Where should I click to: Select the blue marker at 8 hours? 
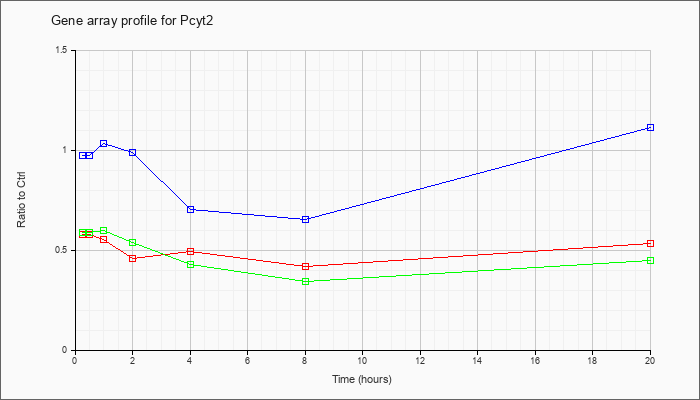[x=305, y=219]
